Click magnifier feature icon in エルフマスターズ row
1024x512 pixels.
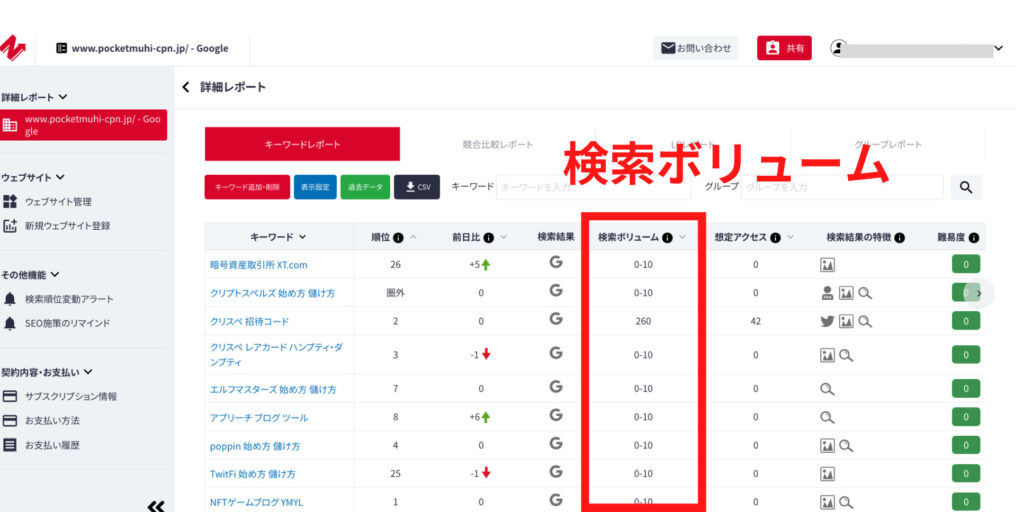827,389
